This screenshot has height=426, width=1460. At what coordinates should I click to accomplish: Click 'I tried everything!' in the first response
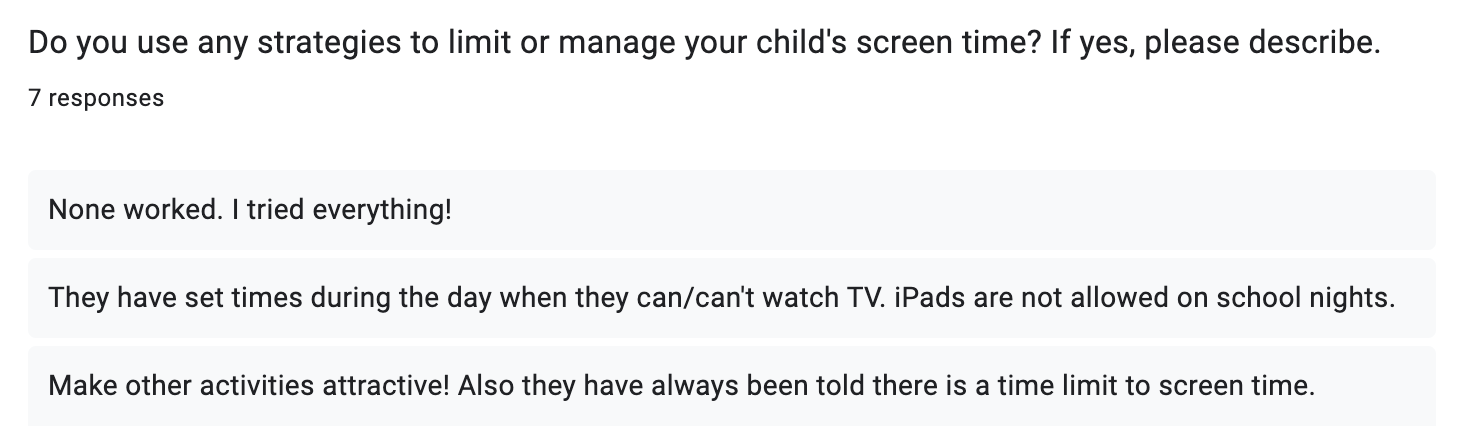click(x=321, y=211)
